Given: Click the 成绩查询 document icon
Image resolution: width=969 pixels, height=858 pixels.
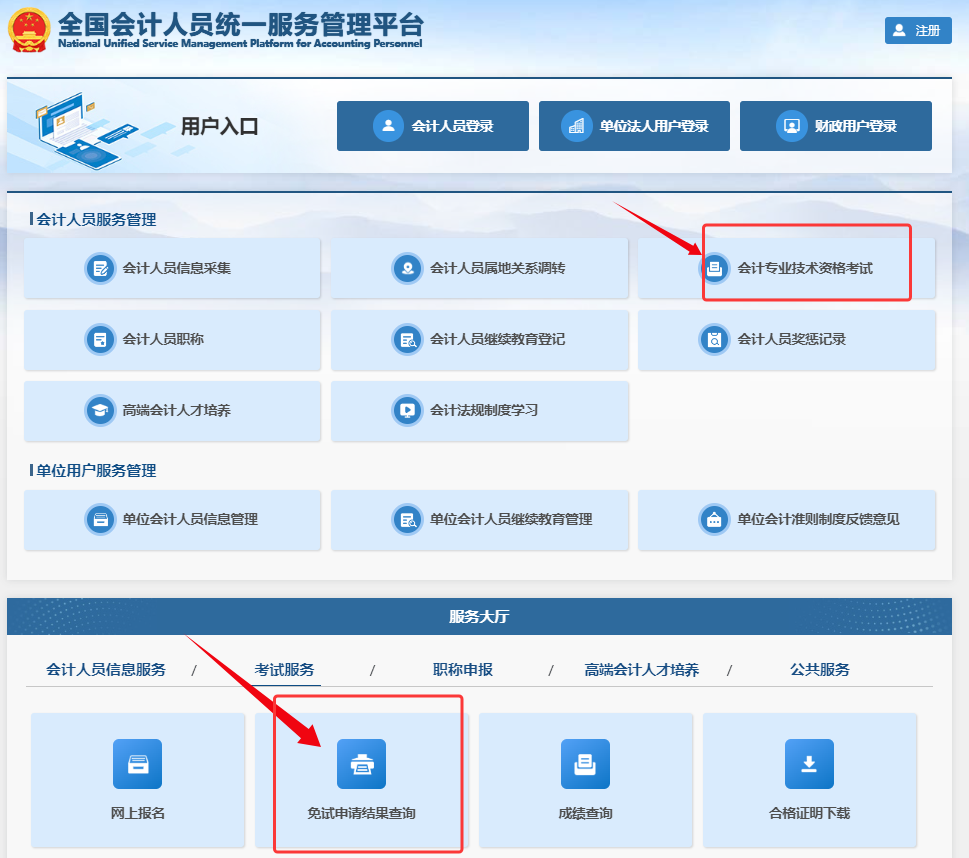Looking at the screenshot, I should pos(585,764).
